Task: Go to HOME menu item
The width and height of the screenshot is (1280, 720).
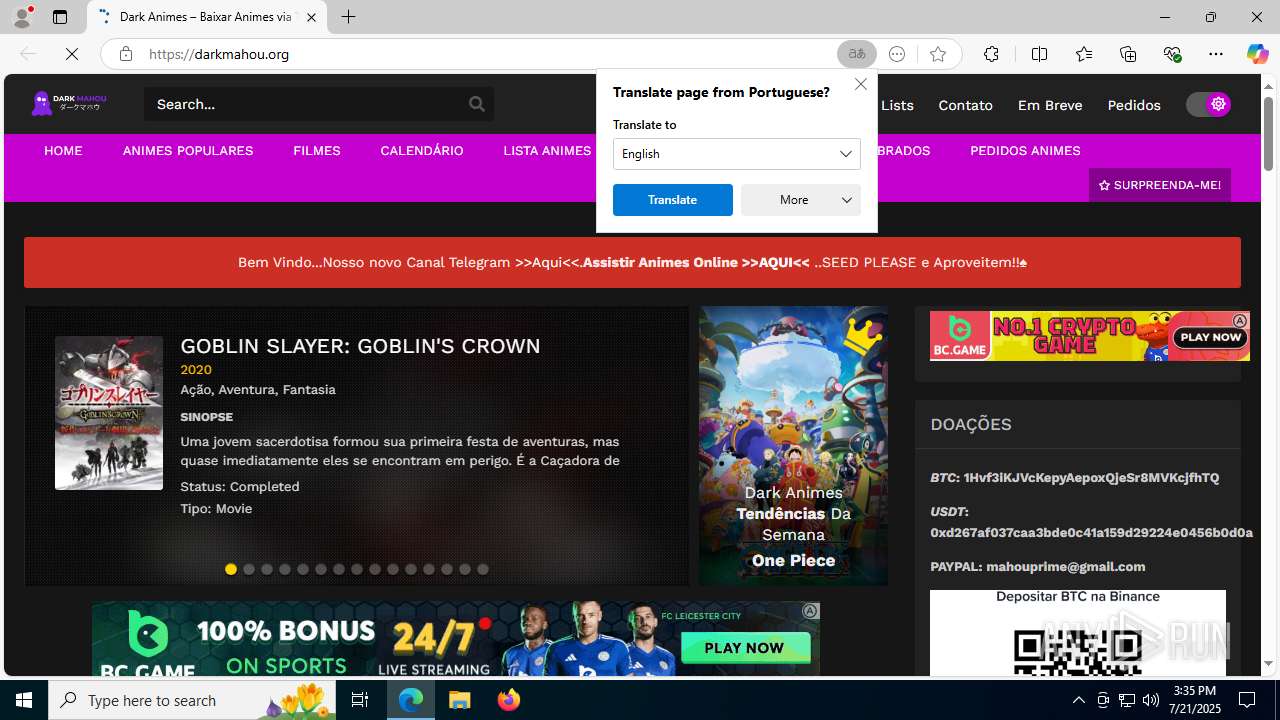Action: (63, 151)
